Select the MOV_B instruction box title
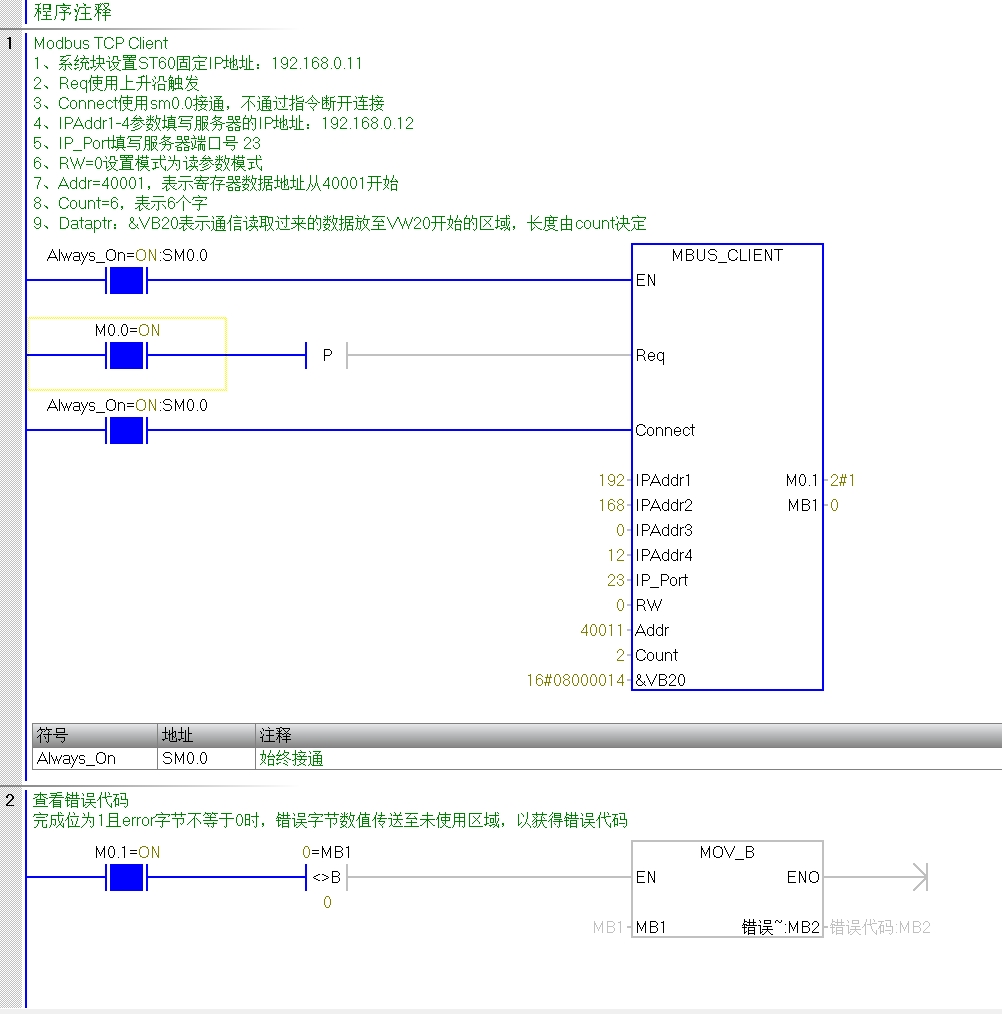 tap(727, 852)
